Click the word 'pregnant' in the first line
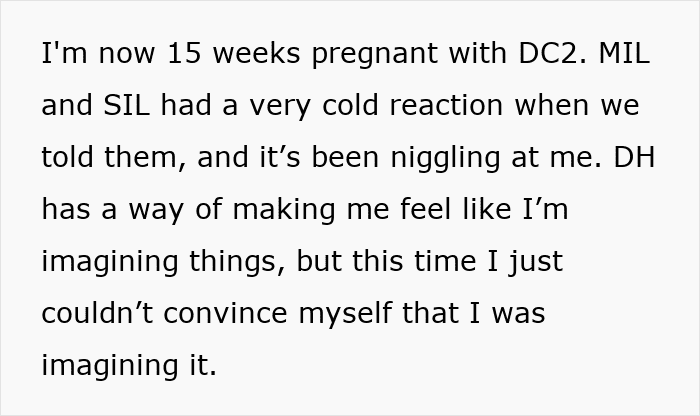 coord(375,53)
